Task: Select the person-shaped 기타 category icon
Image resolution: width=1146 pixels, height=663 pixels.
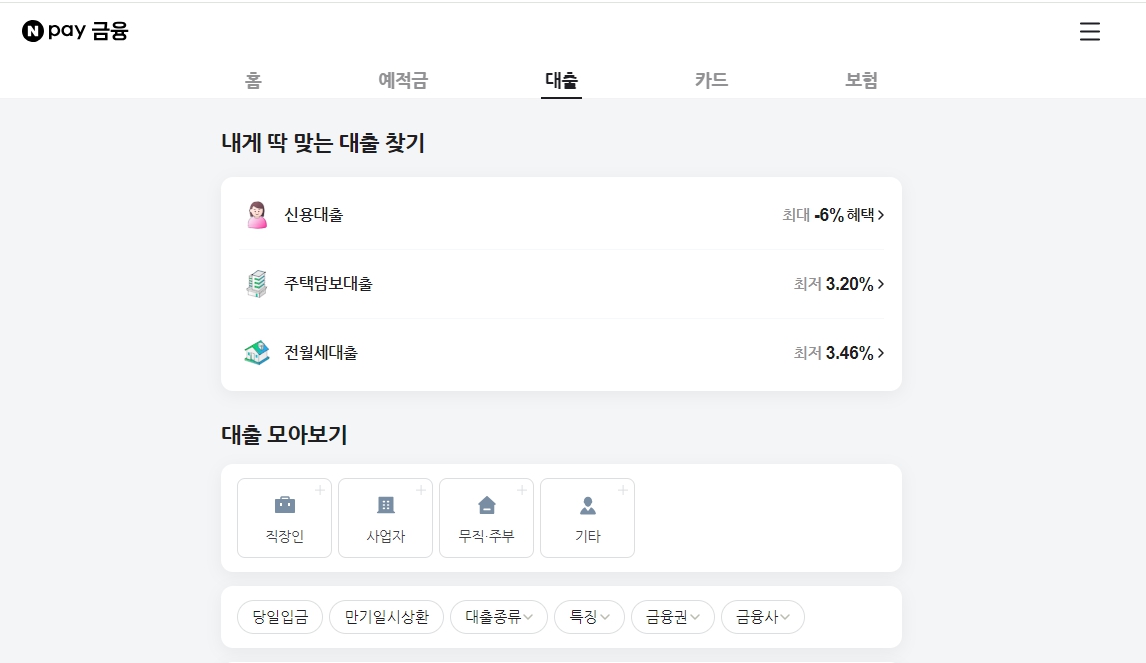Action: pyautogui.click(x=587, y=507)
